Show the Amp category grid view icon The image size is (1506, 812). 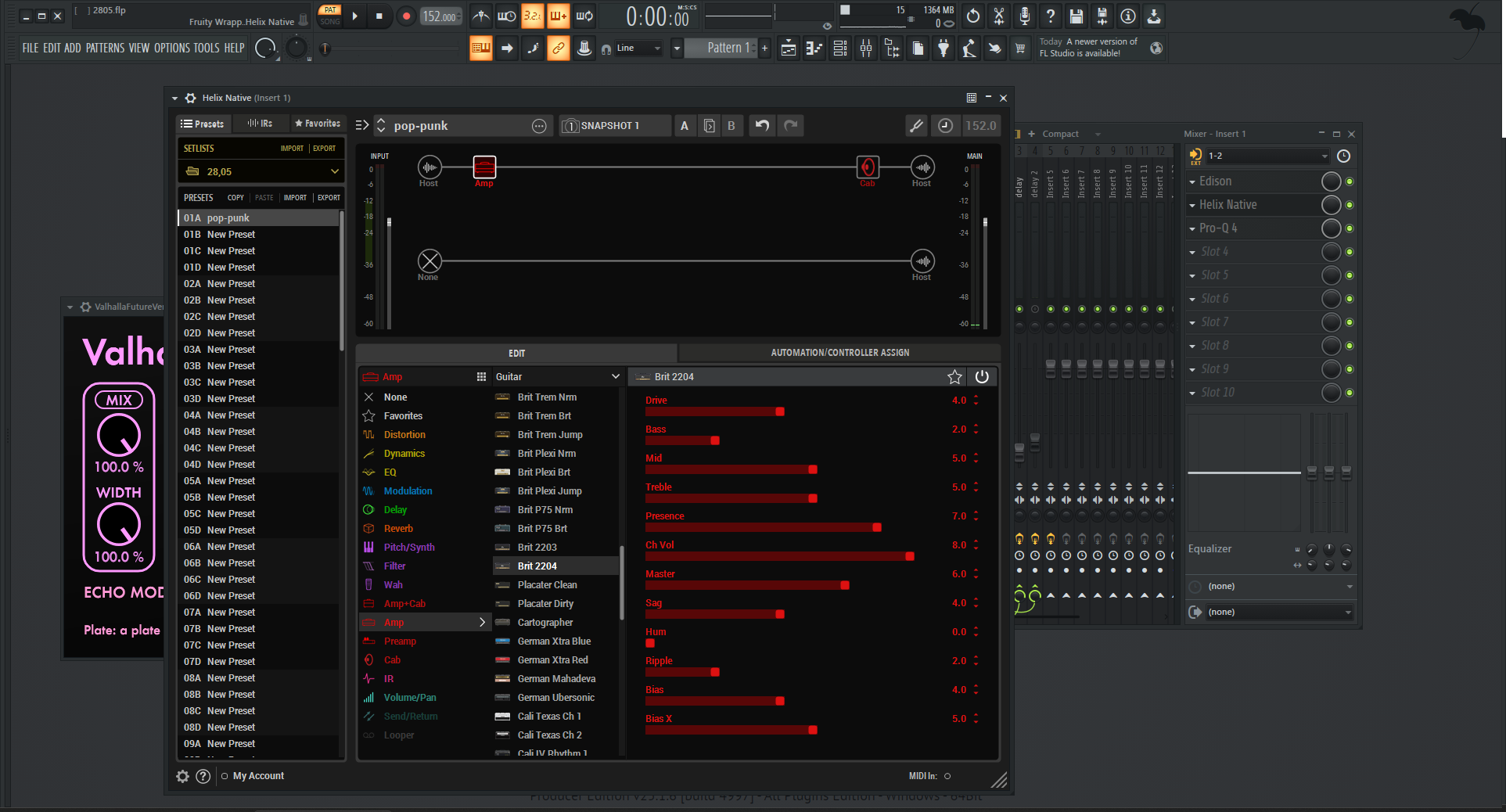[x=481, y=377]
